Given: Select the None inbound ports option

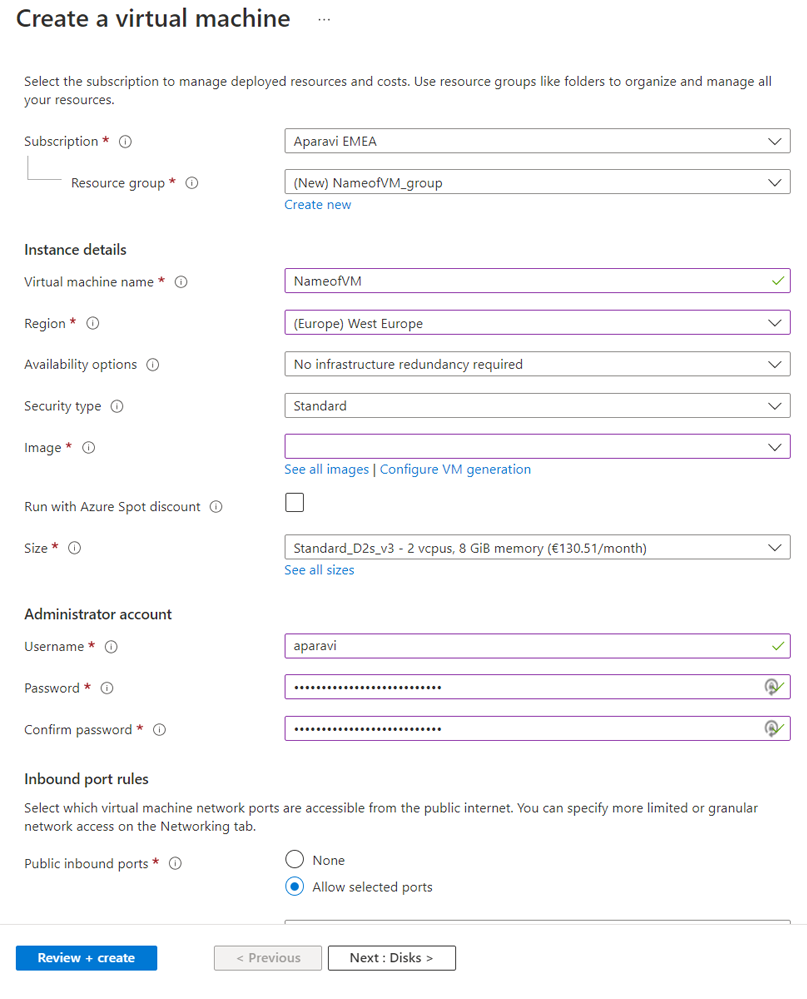Looking at the screenshot, I should (x=294, y=860).
